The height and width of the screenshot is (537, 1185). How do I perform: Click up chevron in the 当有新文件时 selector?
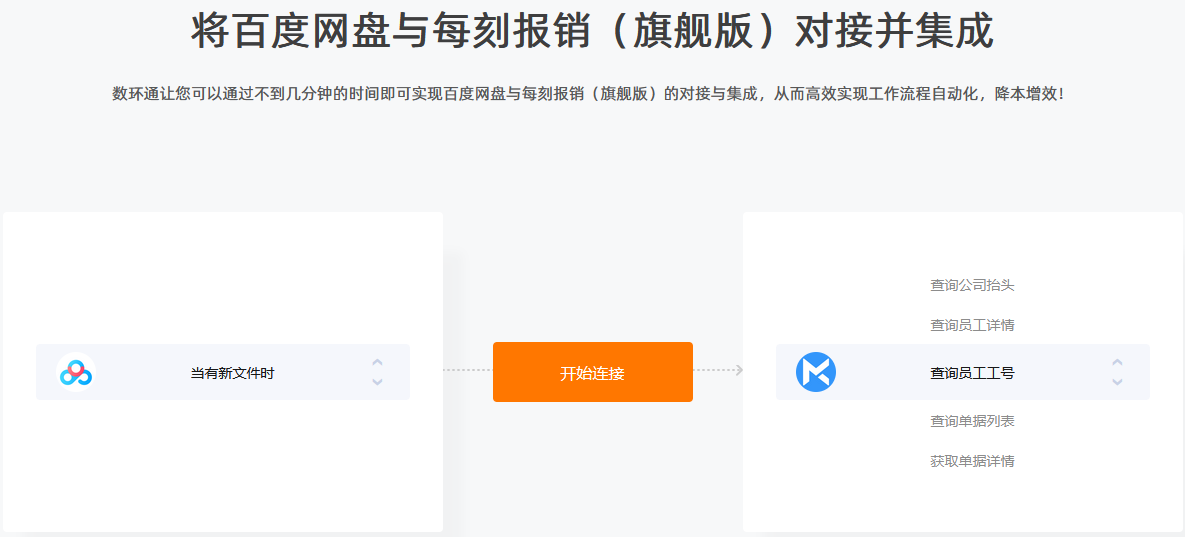point(377,363)
